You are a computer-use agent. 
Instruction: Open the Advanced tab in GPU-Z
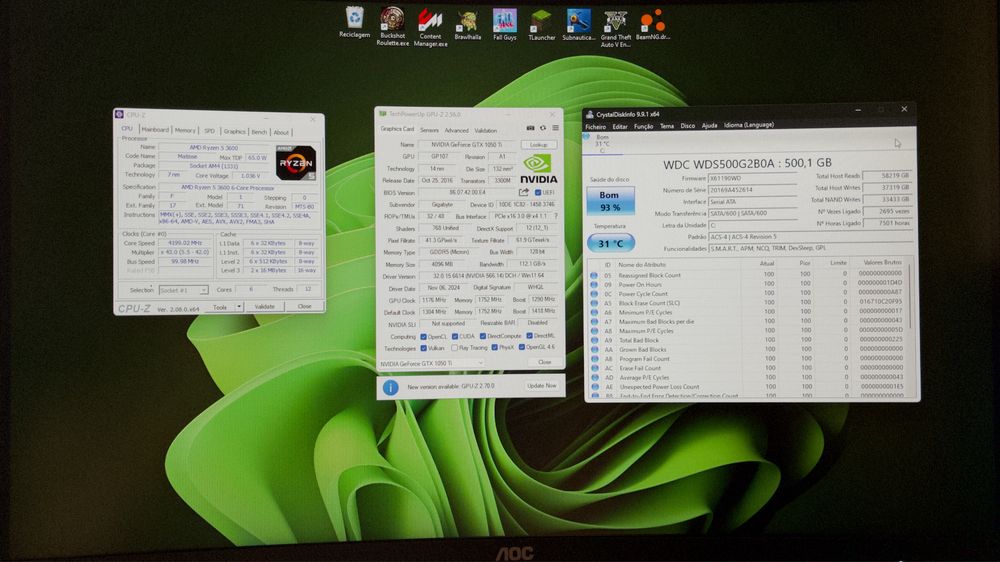pos(456,130)
